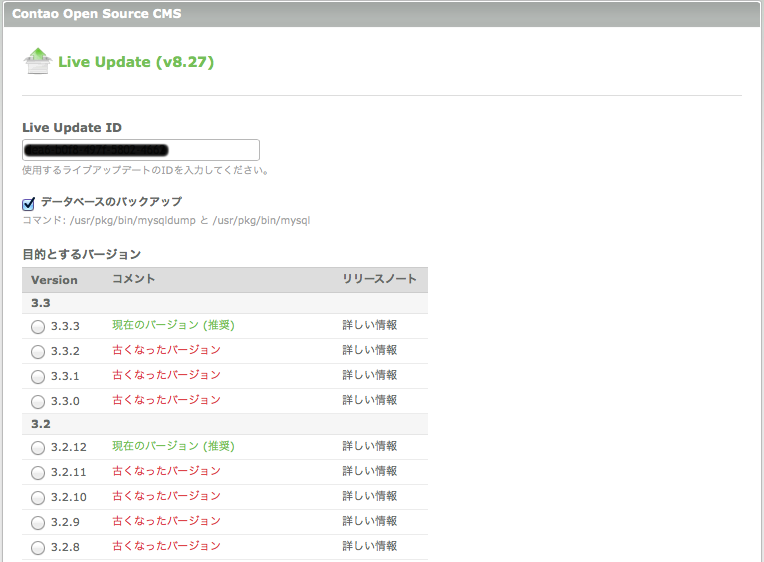Click the Version column header
The width and height of the screenshot is (764, 562).
54,280
